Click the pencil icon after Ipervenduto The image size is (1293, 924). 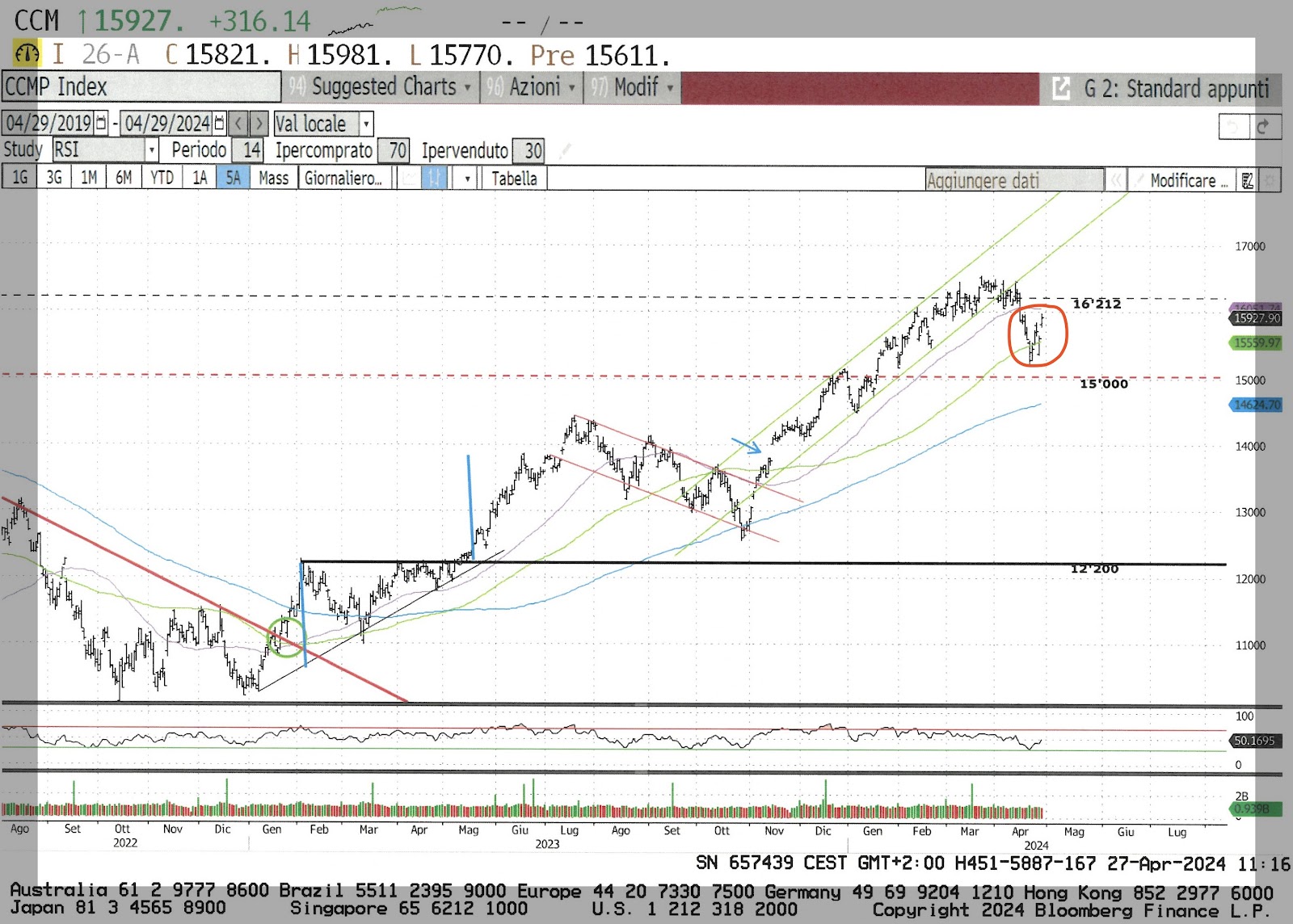pyautogui.click(x=565, y=150)
